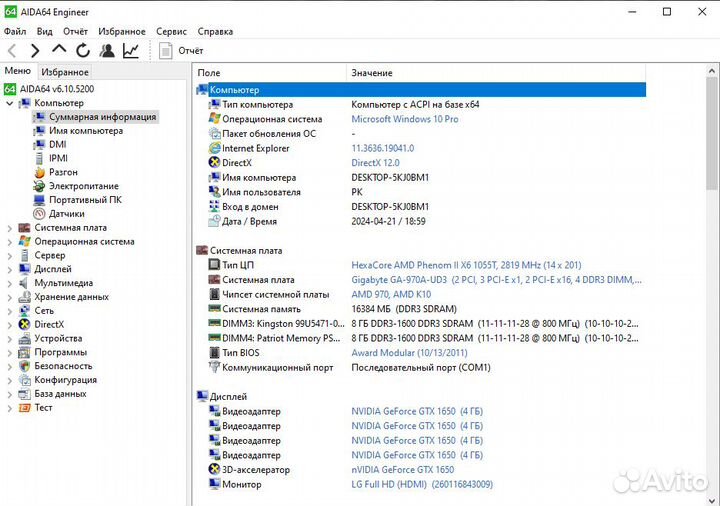Screen dimensions: 720x506
Task: Collapse the Компьютер tree node
Action: click(10, 103)
